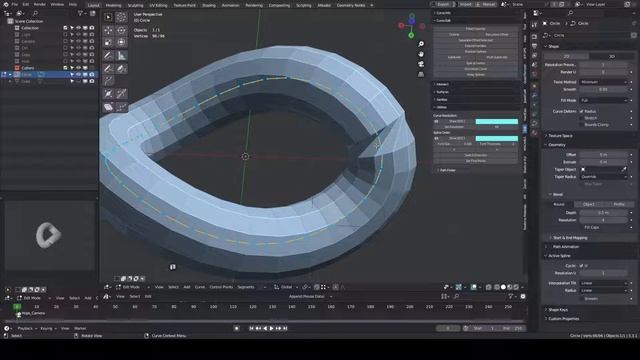
Task: Select the Extrude curve tool
Action: [108, 80]
